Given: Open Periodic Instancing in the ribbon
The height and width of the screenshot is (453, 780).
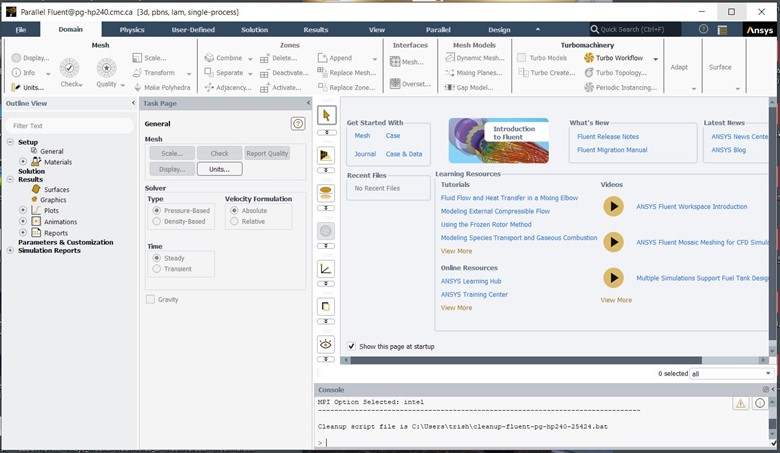Looking at the screenshot, I should (x=620, y=88).
